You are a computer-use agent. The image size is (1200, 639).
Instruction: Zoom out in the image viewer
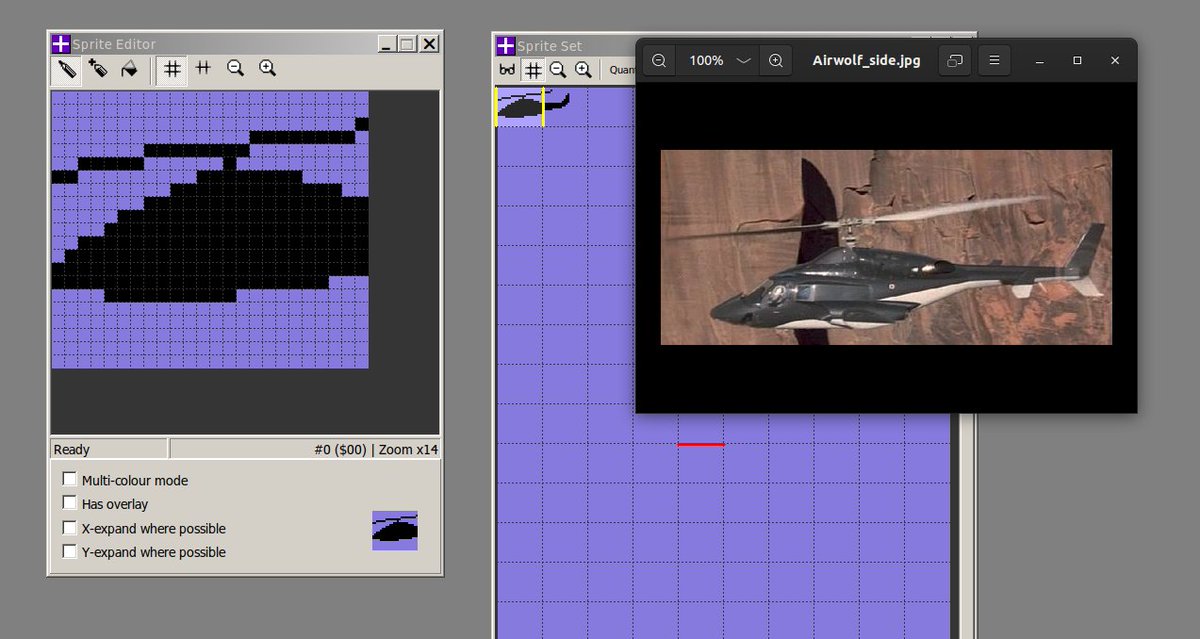click(x=660, y=61)
